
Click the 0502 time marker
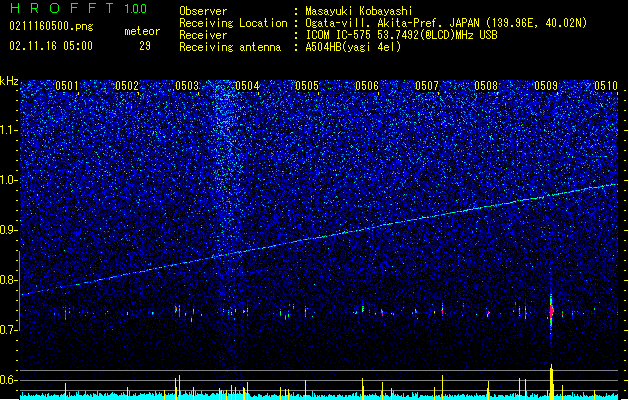127,86
